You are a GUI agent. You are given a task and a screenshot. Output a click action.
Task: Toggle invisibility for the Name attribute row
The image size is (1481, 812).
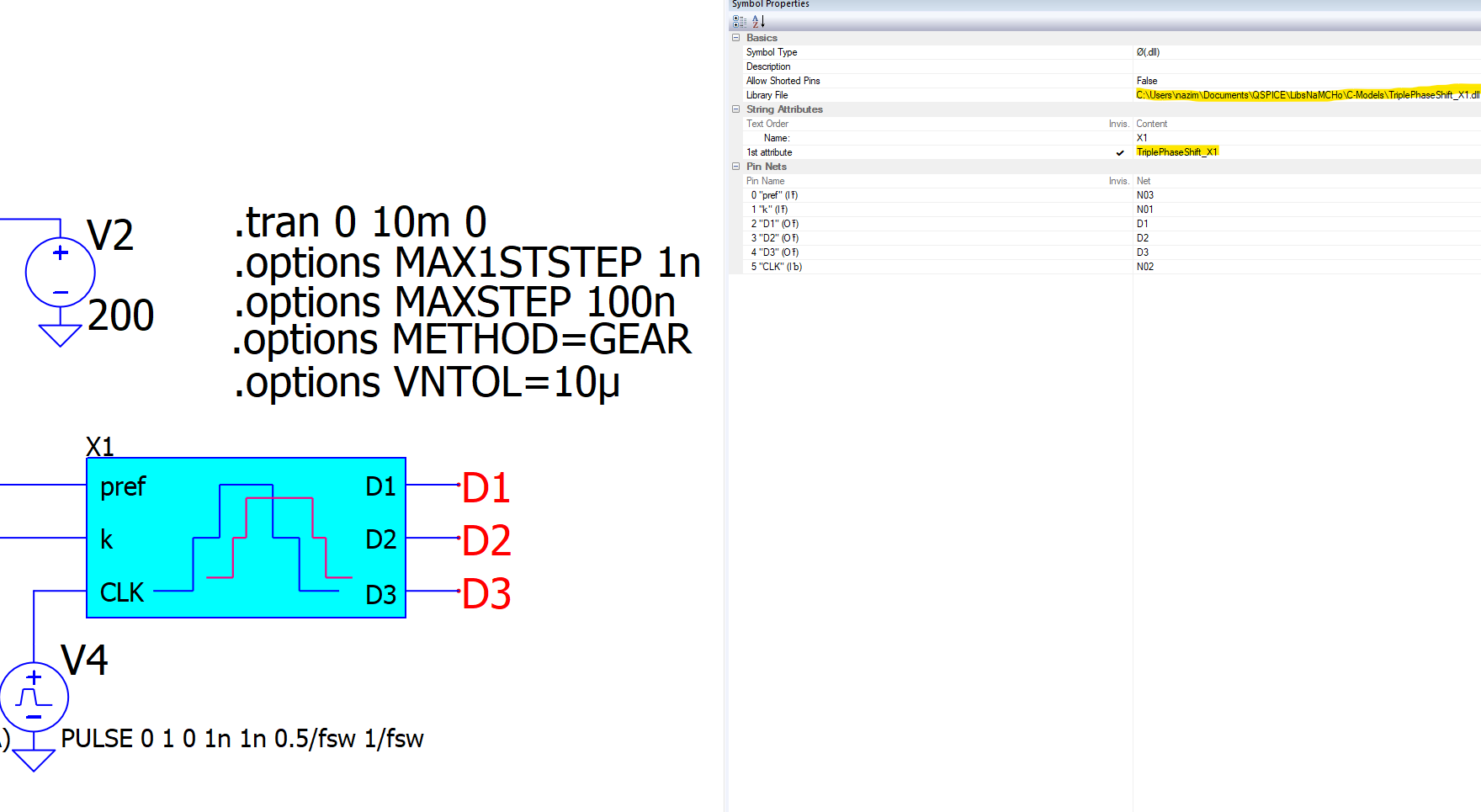1119,138
